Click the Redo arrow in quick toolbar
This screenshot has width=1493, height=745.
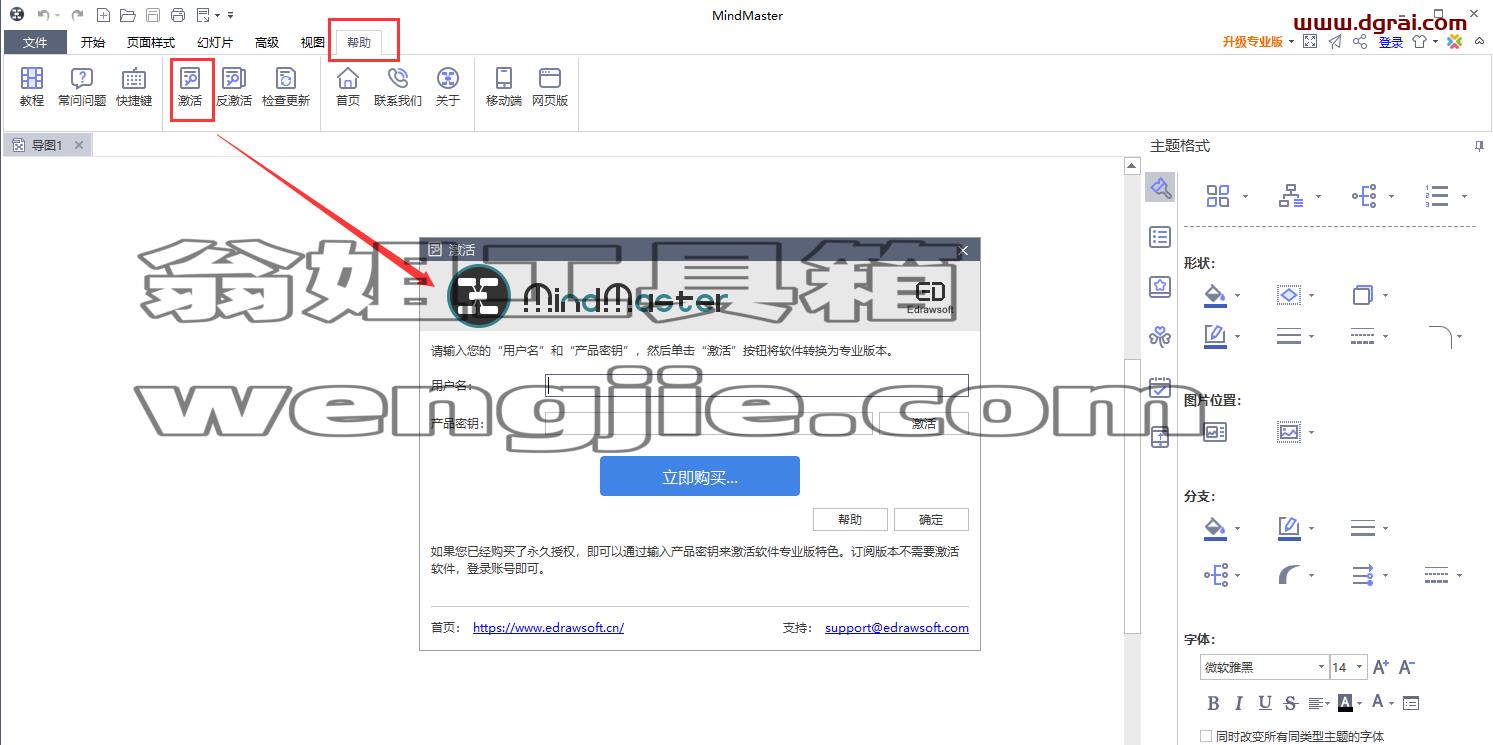click(77, 15)
